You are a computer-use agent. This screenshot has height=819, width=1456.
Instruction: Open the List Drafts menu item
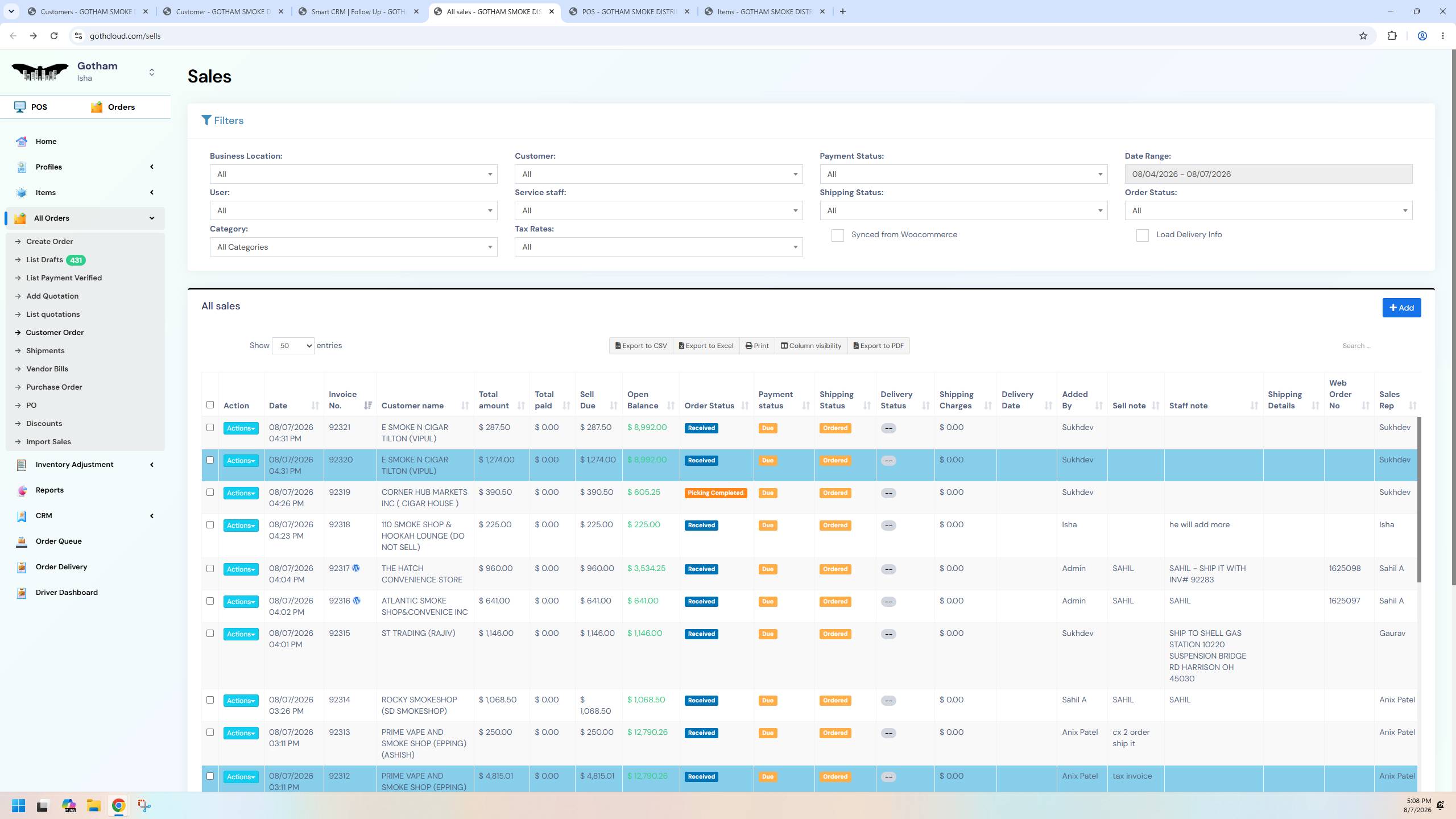tap(44, 260)
